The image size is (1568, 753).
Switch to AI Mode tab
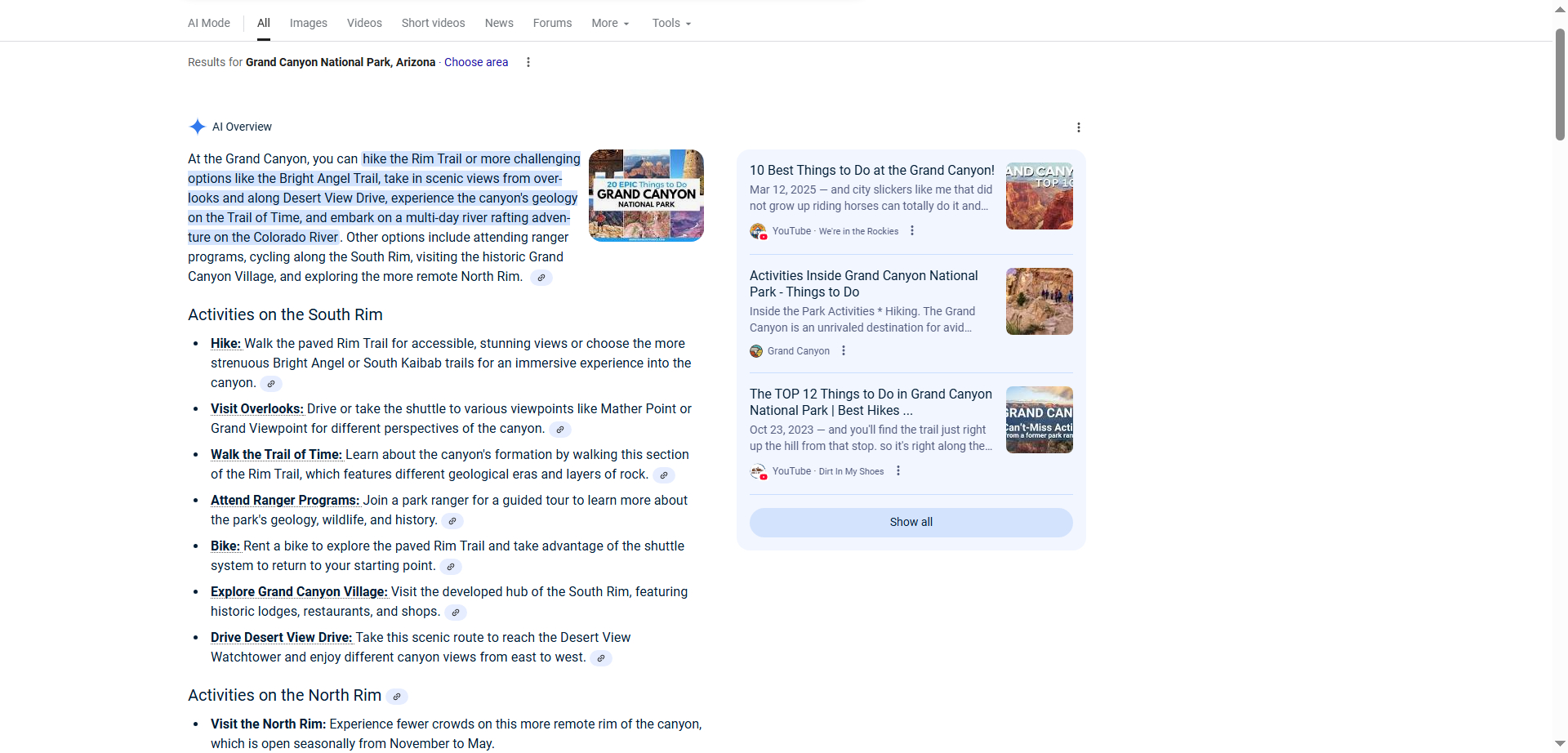[x=209, y=23]
